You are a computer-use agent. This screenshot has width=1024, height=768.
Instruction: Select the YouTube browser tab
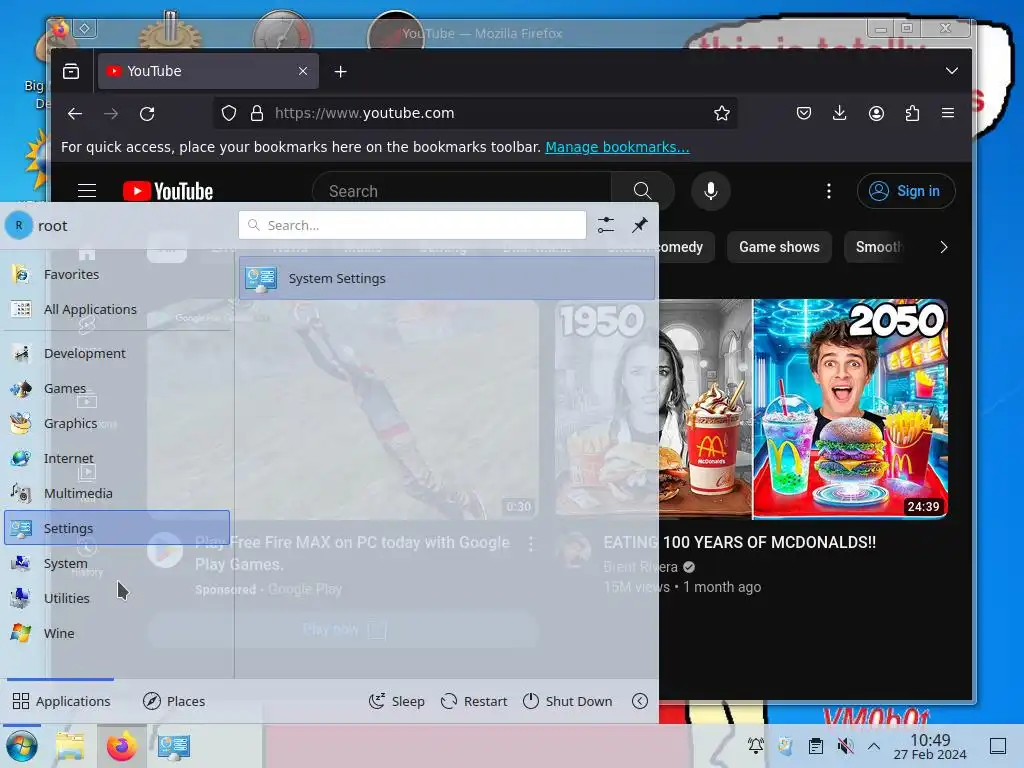208,71
